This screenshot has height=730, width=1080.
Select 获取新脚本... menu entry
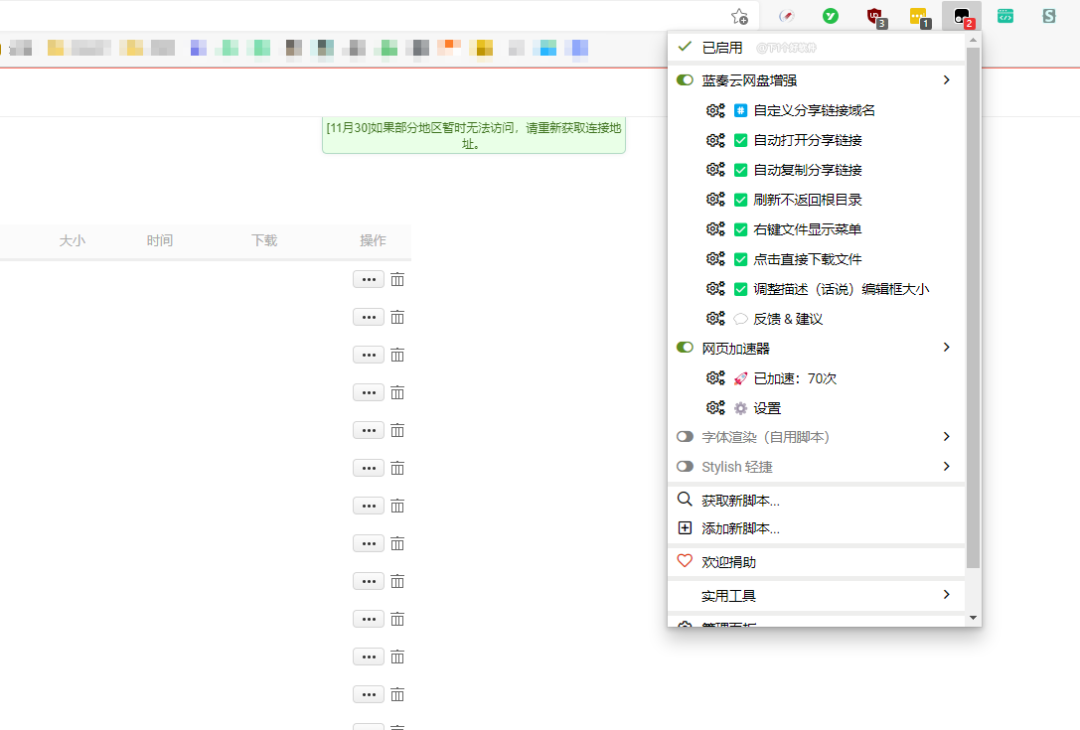point(740,501)
